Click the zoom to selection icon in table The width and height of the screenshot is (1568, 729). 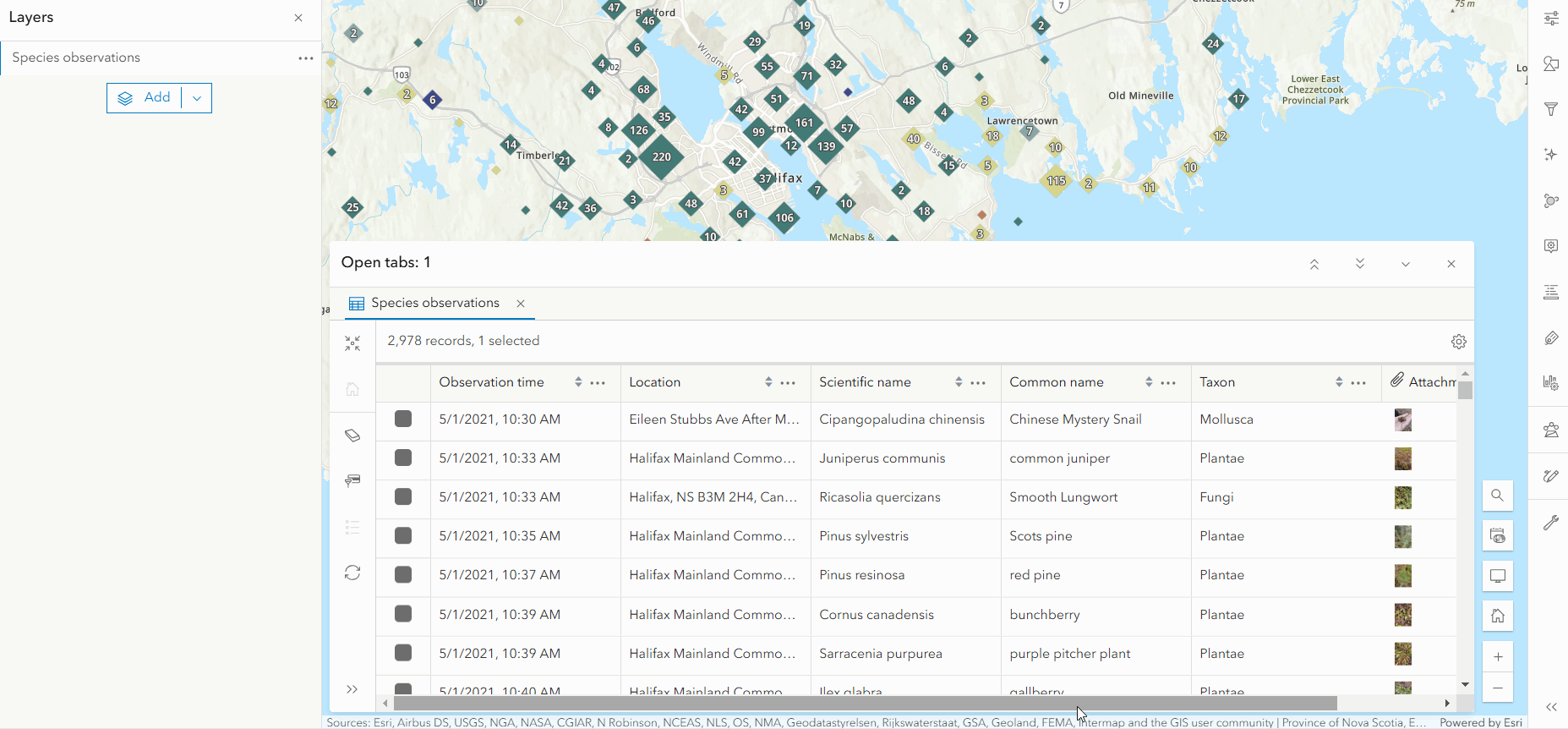coord(352,343)
